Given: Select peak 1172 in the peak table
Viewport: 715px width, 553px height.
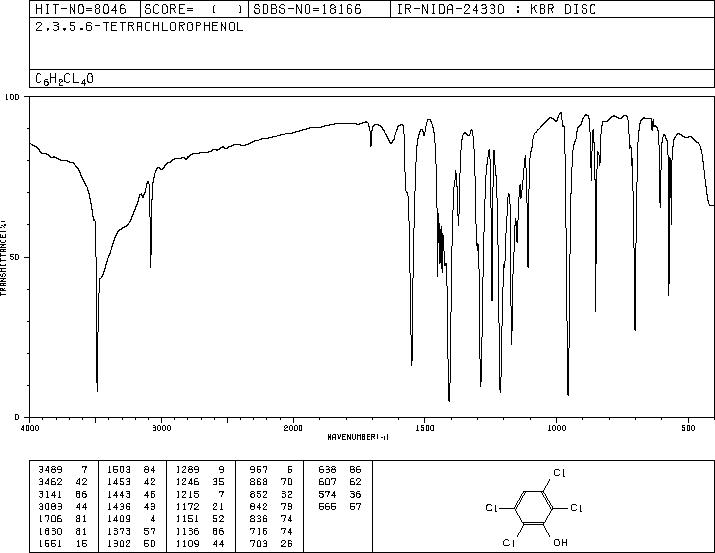Looking at the screenshot, I should click(187, 506).
